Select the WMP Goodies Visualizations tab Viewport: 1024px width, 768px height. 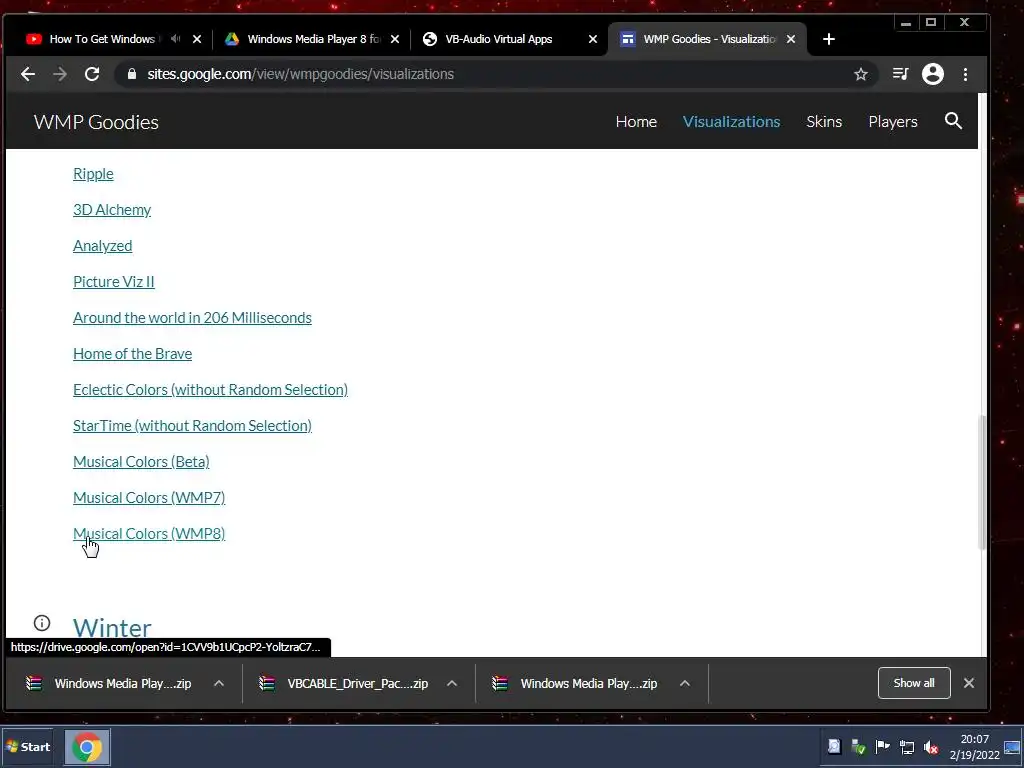coord(709,39)
